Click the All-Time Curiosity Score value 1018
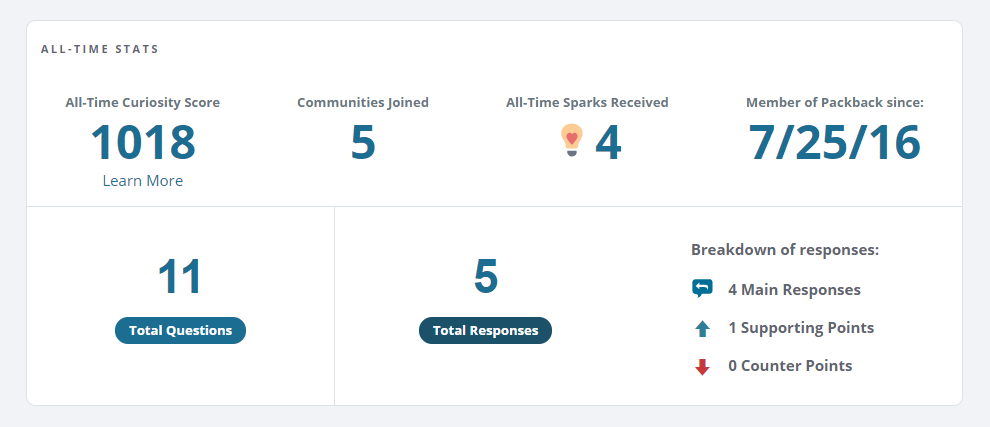This screenshot has width=990, height=427. tap(143, 143)
